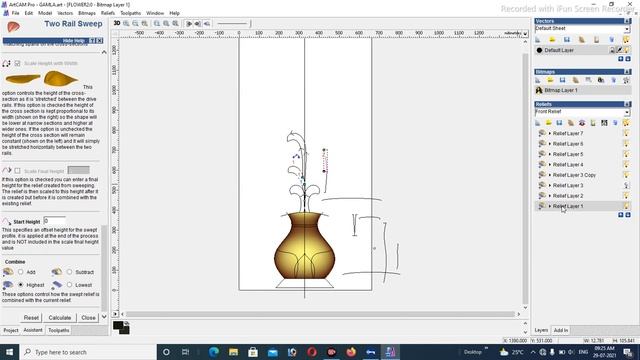640x360 pixels.
Task: Select the Lowest combine radio button
Action: coord(69,285)
